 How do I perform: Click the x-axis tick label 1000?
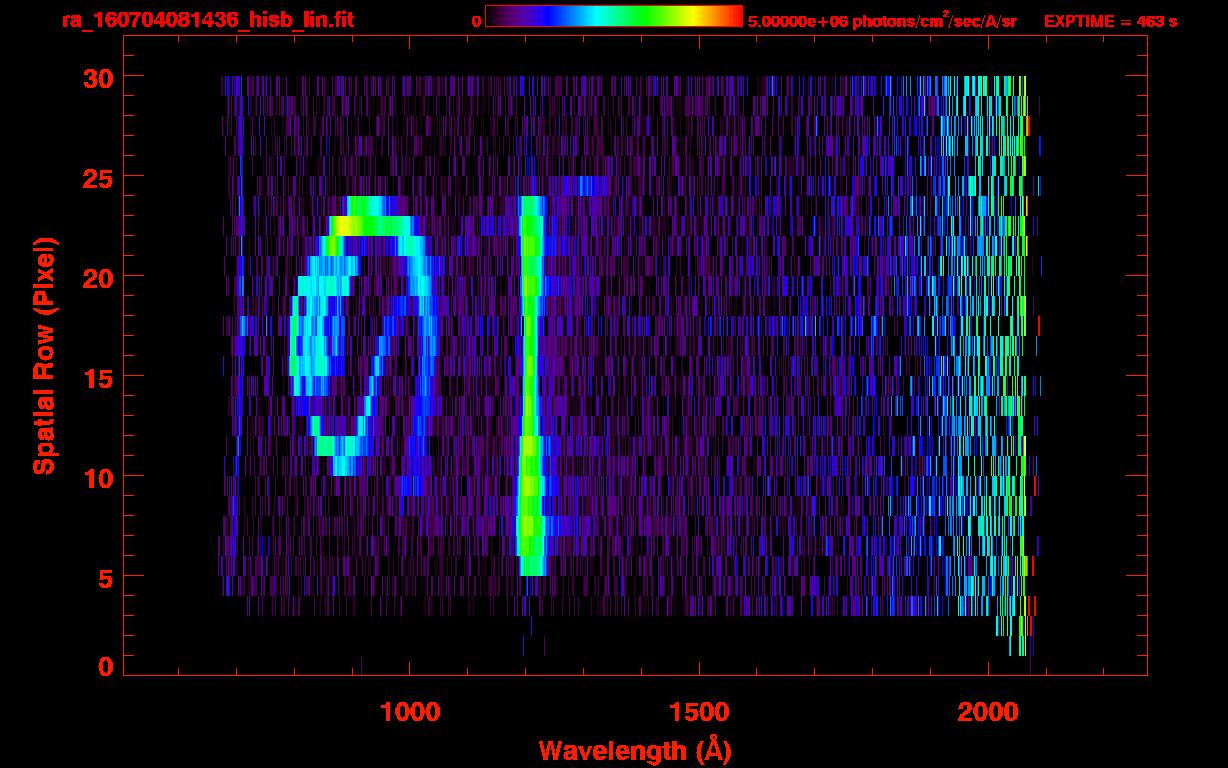pyautogui.click(x=409, y=712)
